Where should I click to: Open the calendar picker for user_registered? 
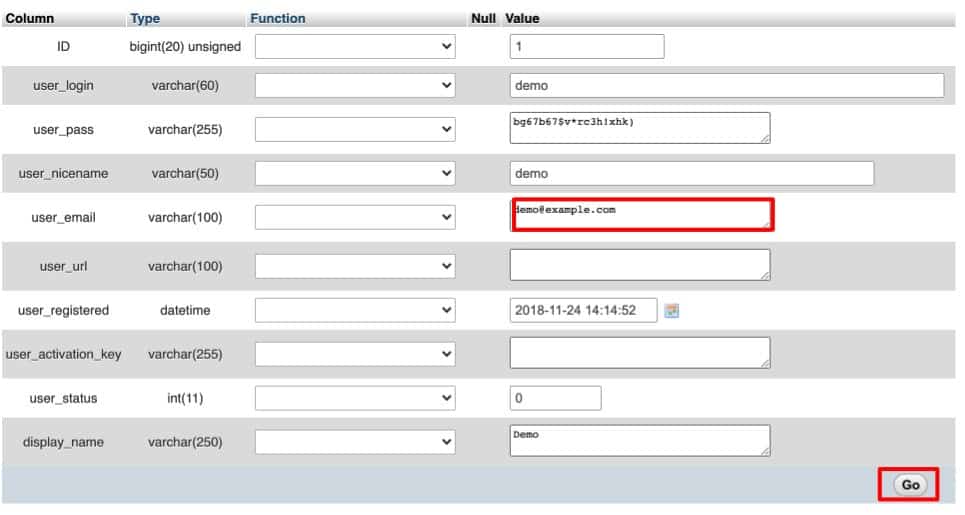671,311
